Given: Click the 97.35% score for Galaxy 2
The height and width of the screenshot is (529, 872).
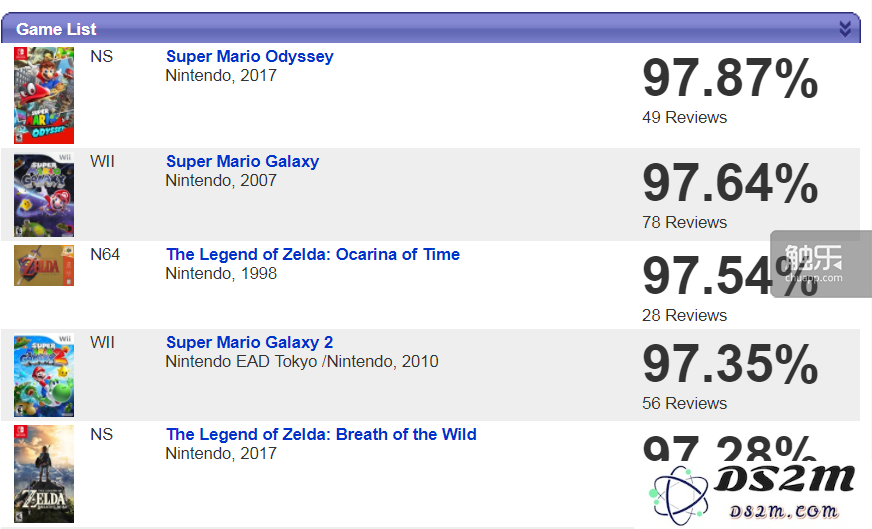Looking at the screenshot, I should (730, 364).
